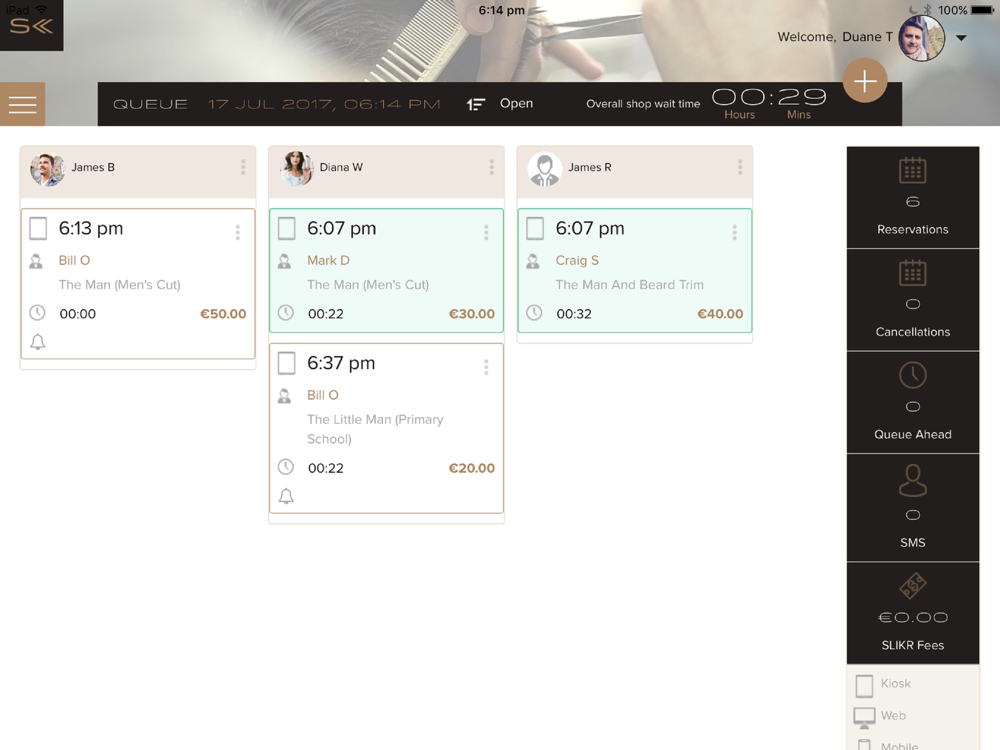Open James B column options menu
Viewport: 1000px width, 750px height.
pos(243,167)
